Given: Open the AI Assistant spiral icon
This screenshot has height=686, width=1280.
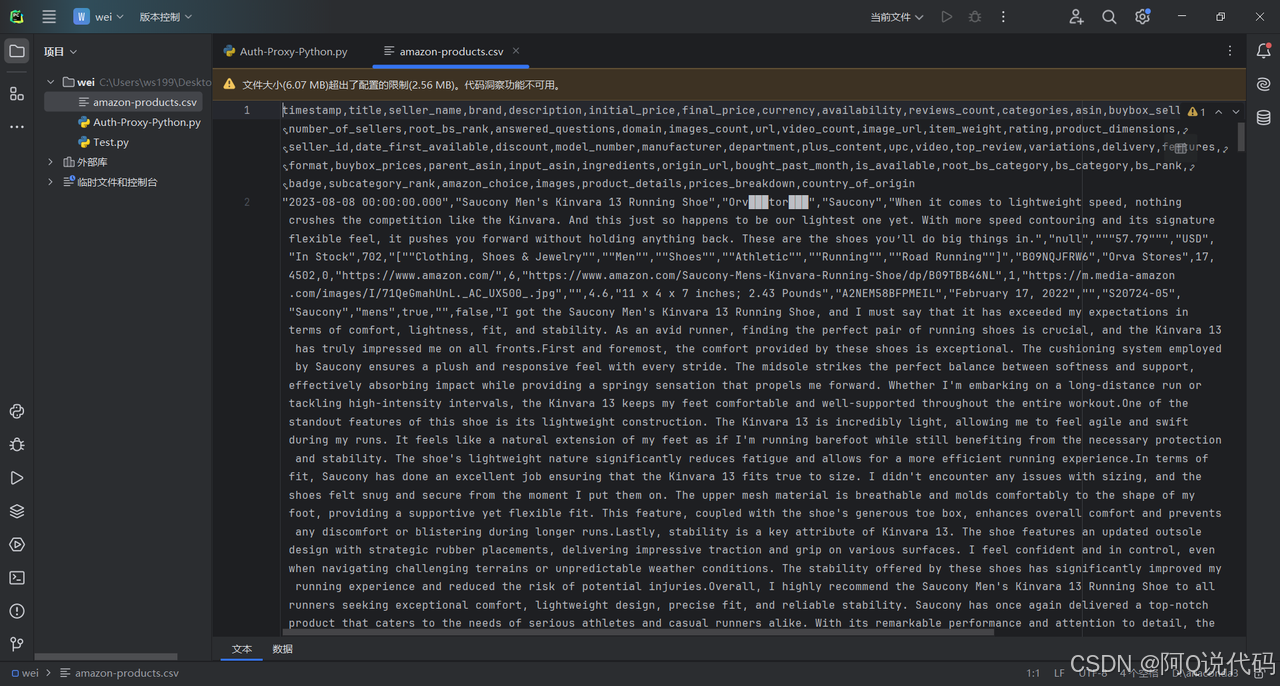Looking at the screenshot, I should pos(1264,84).
